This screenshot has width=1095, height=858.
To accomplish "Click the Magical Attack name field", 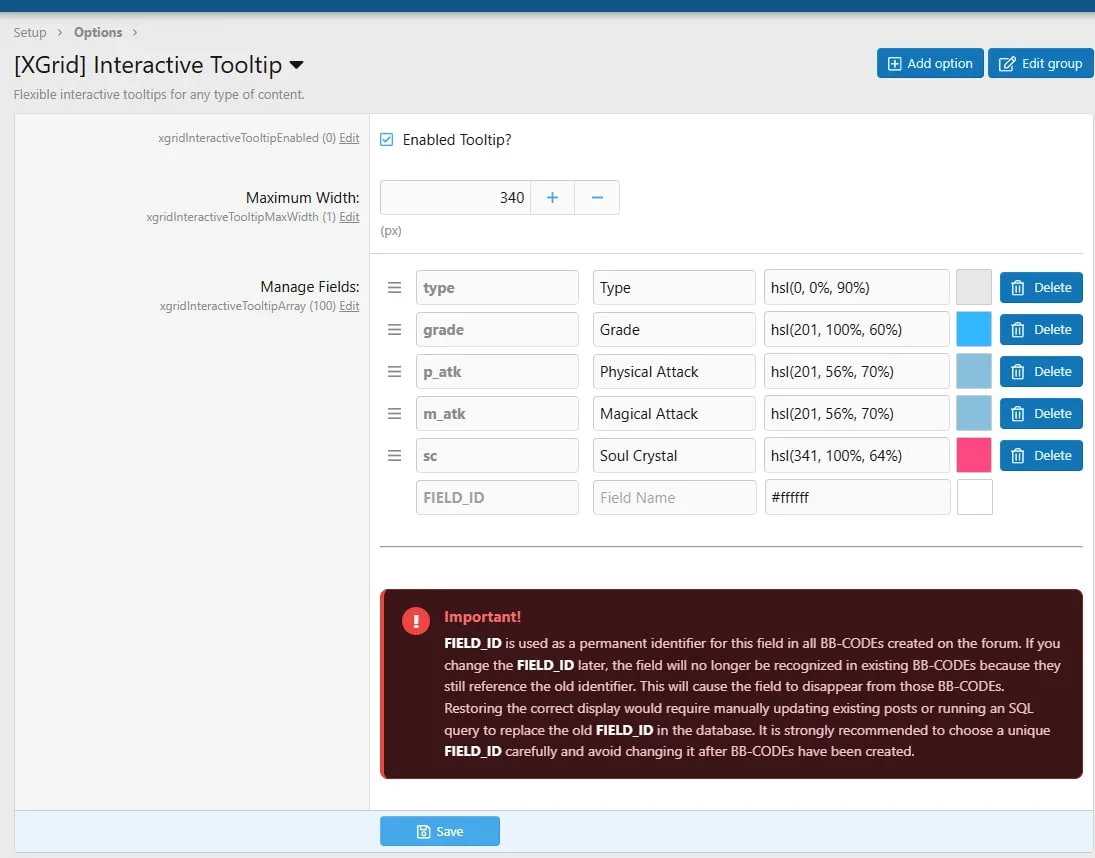I will click(674, 413).
